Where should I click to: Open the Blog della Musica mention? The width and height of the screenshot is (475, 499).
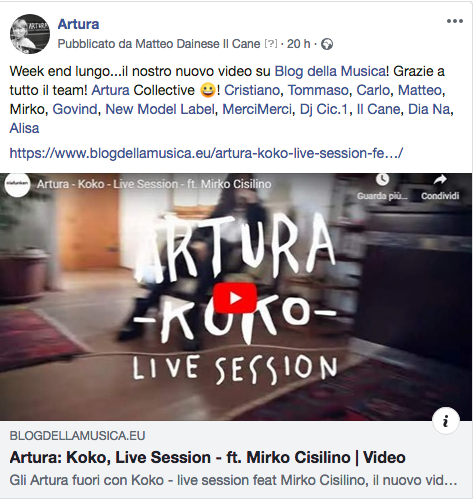[x=331, y=71]
